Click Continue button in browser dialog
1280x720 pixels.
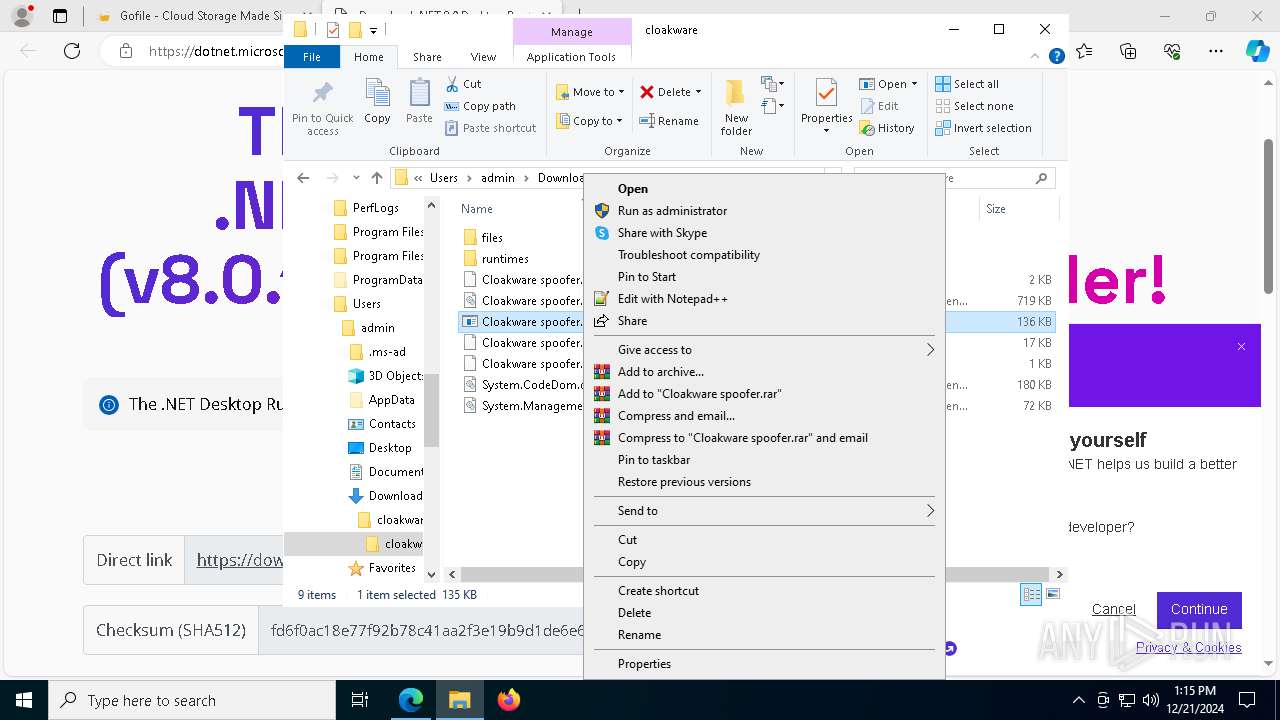pyautogui.click(x=1199, y=609)
